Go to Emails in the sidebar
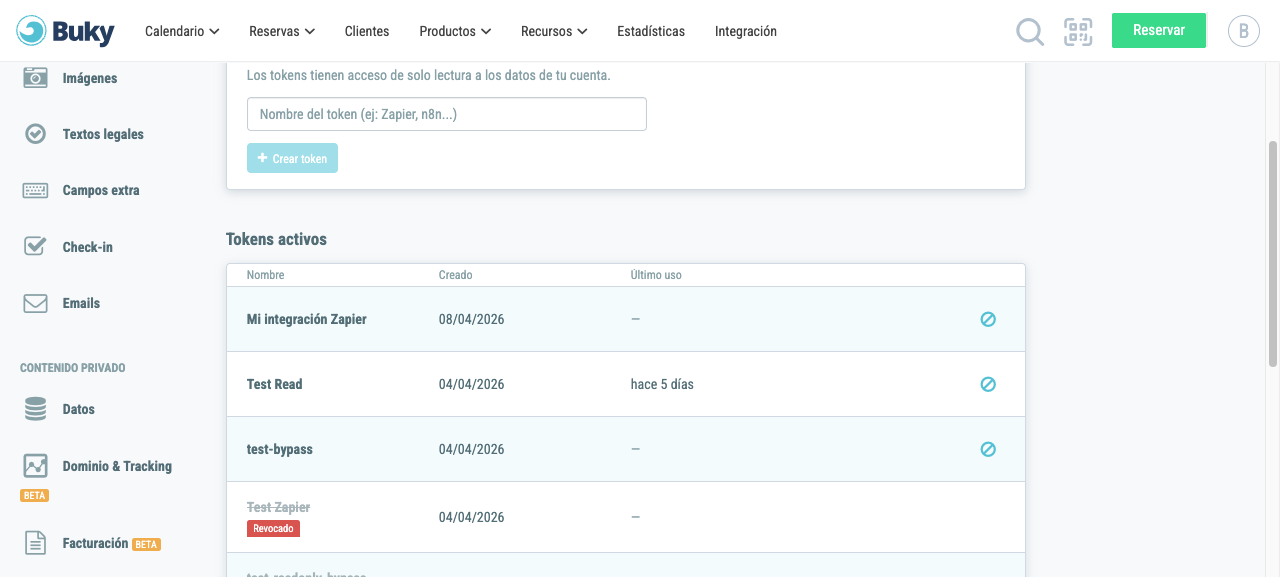 (x=81, y=303)
